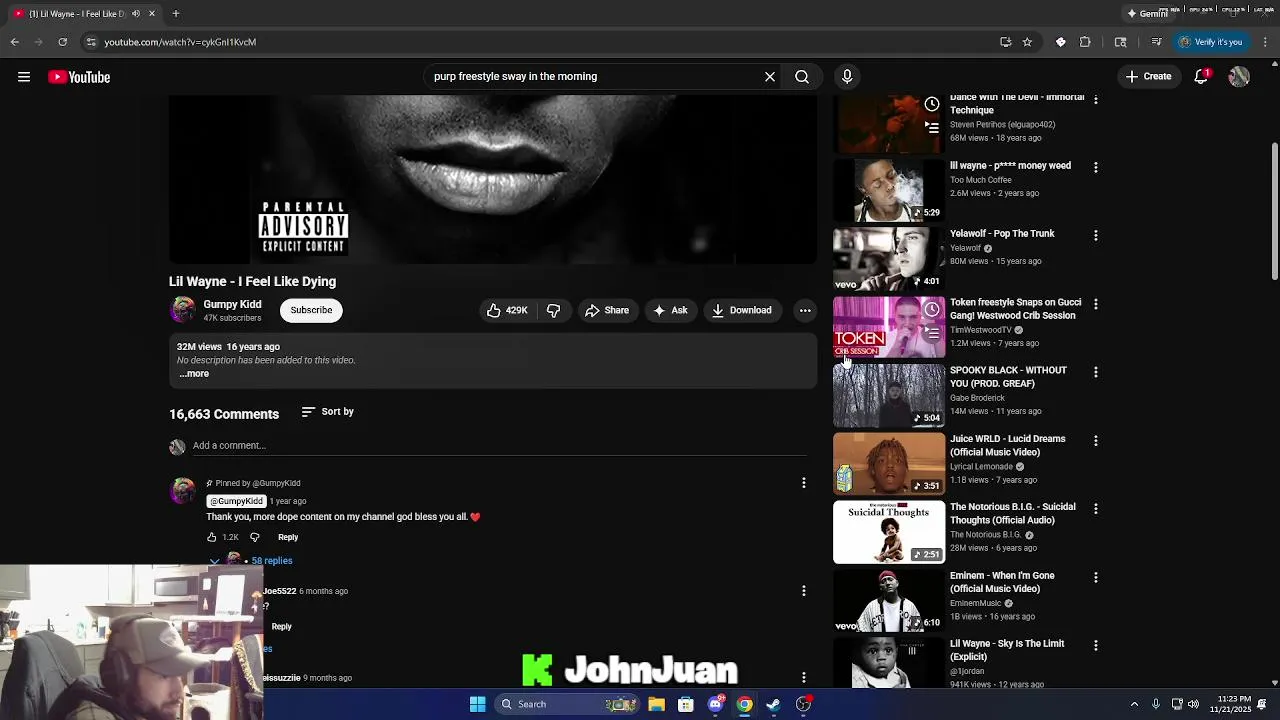Screen dimensions: 1280x720
Task: Subscribe to Gumpy Kidd
Action: [x=311, y=310]
